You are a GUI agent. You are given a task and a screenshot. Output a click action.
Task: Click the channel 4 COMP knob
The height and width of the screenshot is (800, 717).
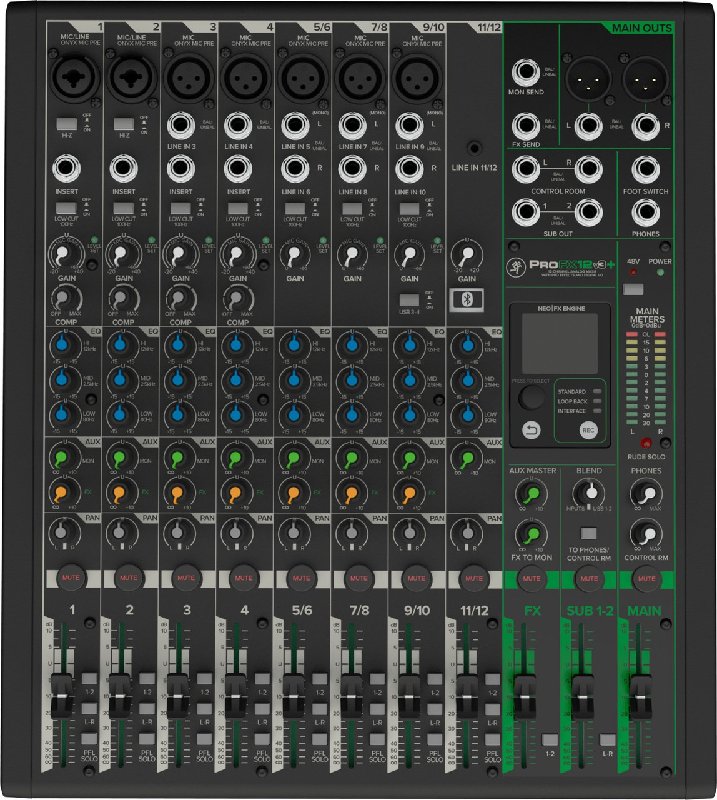click(235, 298)
